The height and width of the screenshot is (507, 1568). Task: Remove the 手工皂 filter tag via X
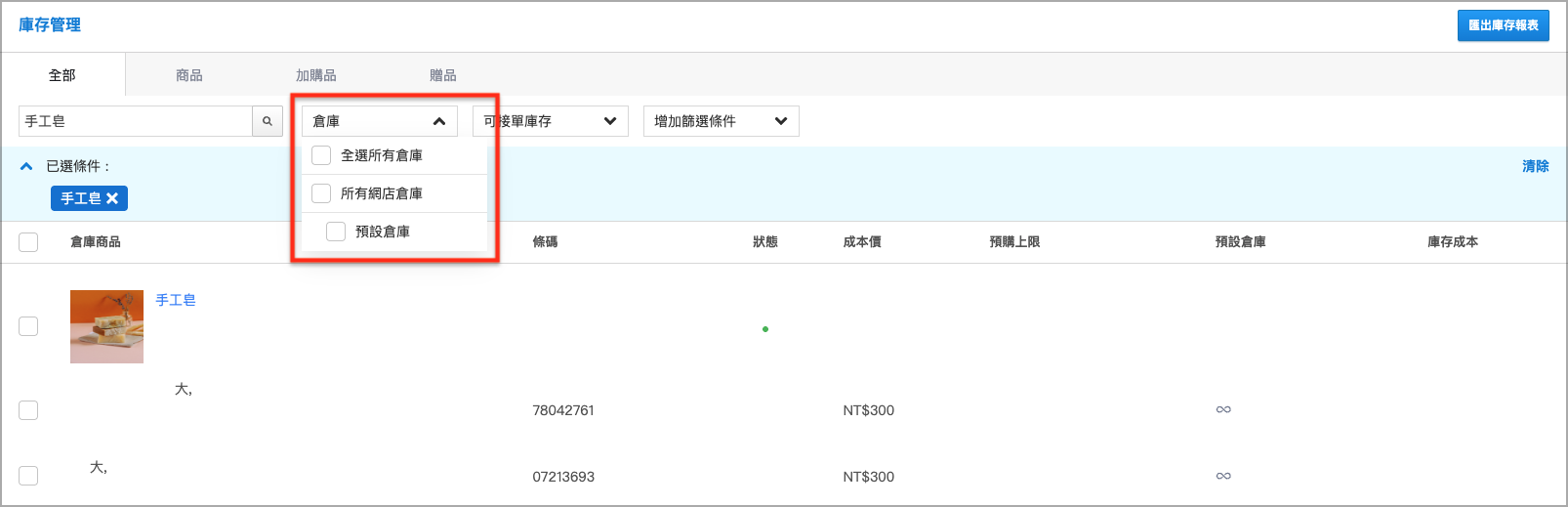click(x=112, y=198)
